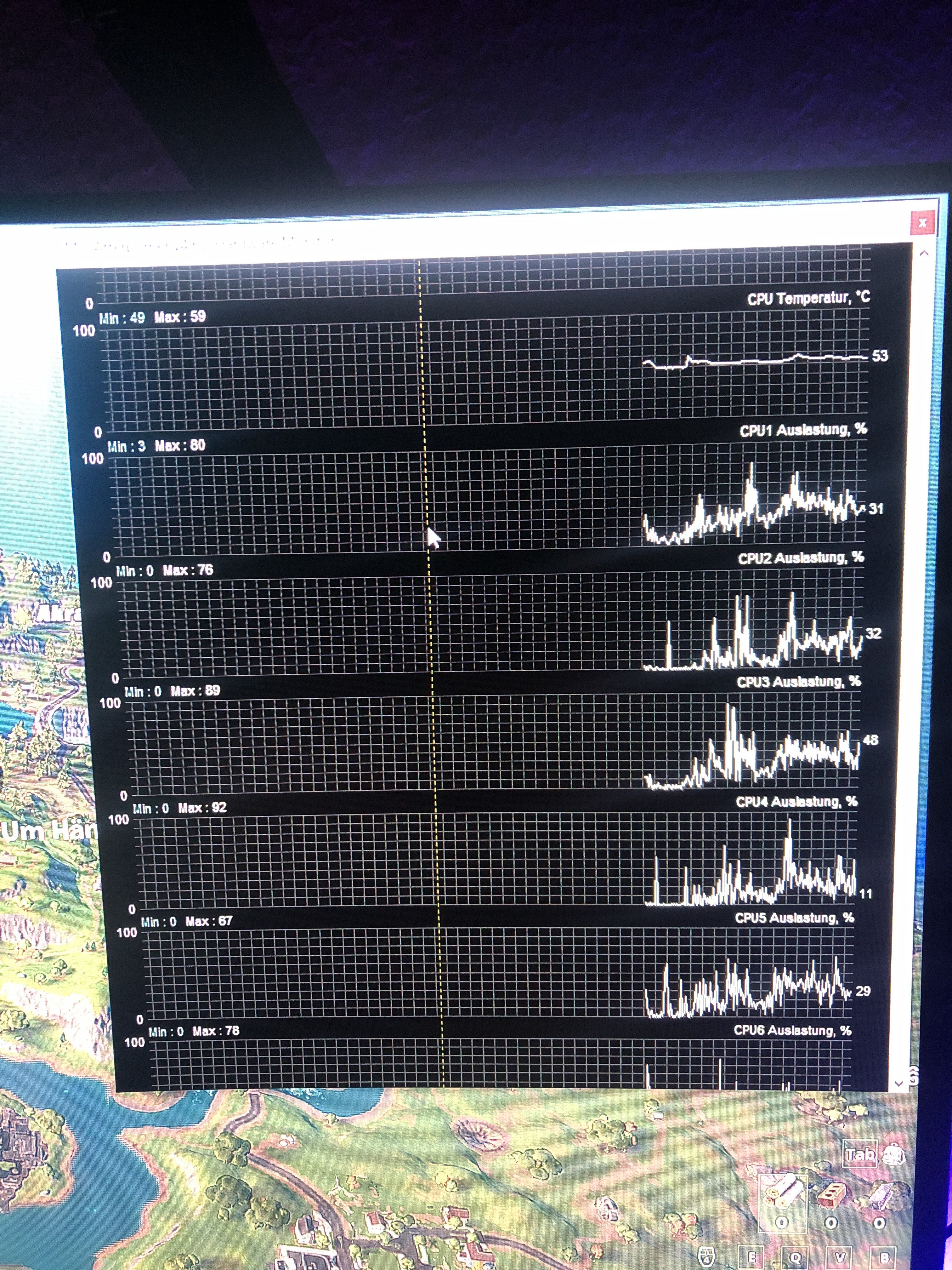Click the CPU2 Min 0 Max 76 readout
The width and height of the screenshot is (952, 1270).
(x=164, y=570)
